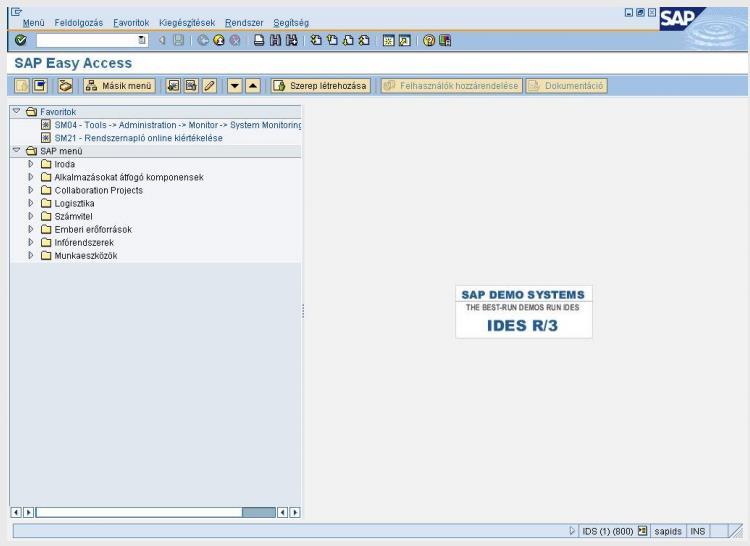Viewport: 750px width, 546px height.
Task: Click the left scroll arrow at the scrollbar's left end
Action: coord(16,513)
